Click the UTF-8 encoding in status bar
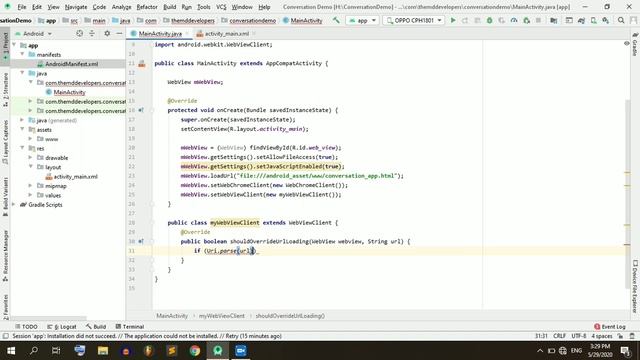This screenshot has width=640, height=360. (579, 336)
